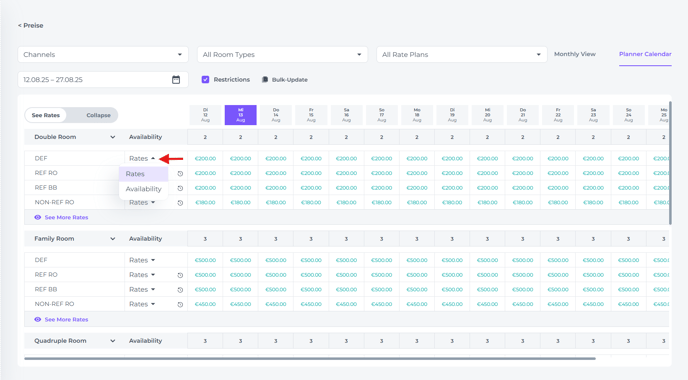This screenshot has height=380, width=688.
Task: Collapse the Double Room section chevron
Action: pos(113,137)
